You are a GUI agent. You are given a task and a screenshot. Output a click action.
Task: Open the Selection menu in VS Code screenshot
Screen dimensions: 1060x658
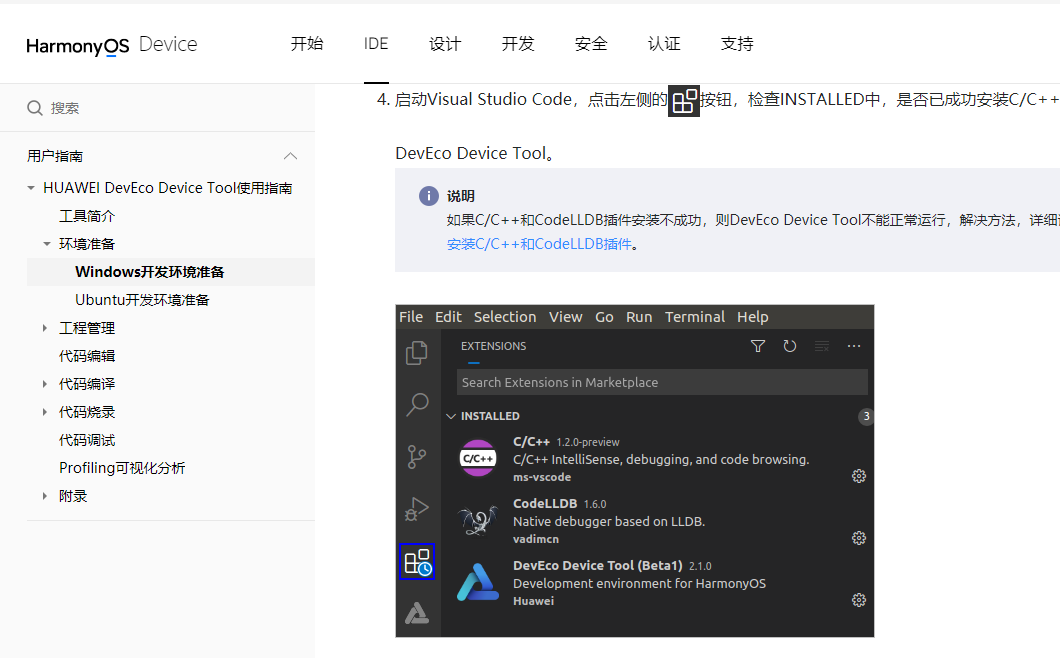pos(505,317)
